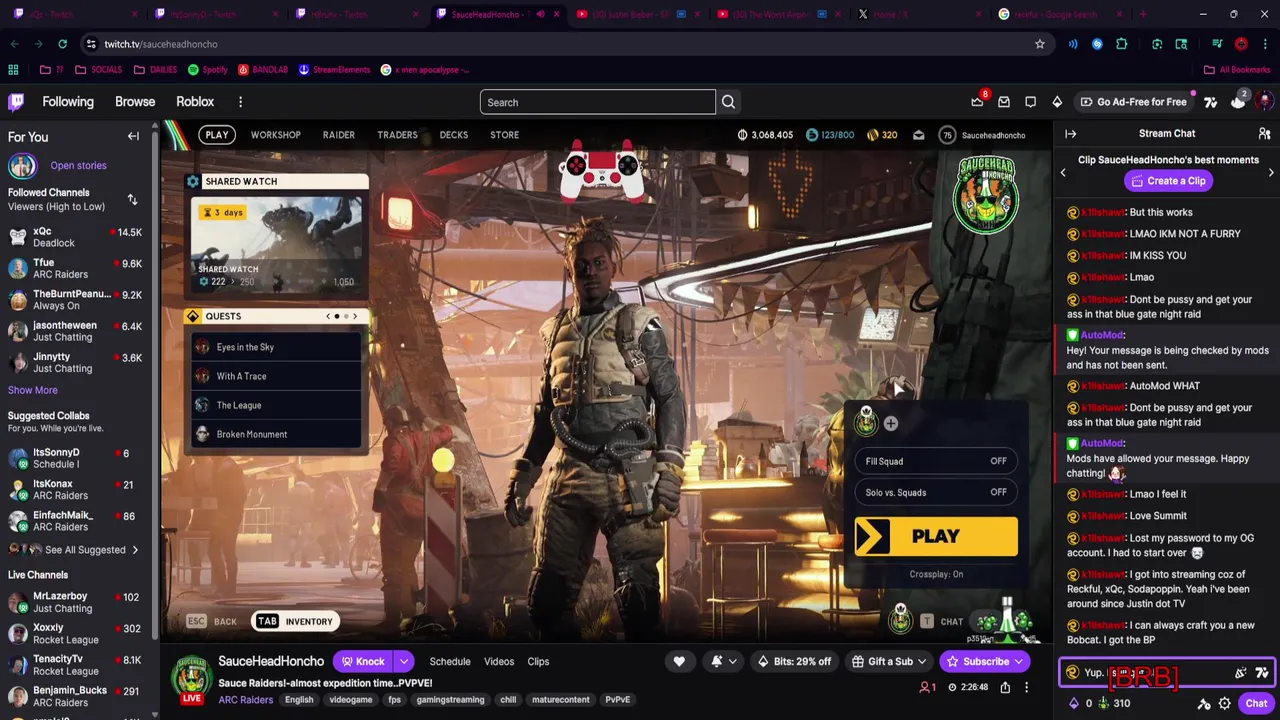Show previous clip banner with left chevron
Image resolution: width=1280 pixels, height=720 pixels.
pyautogui.click(x=1063, y=173)
